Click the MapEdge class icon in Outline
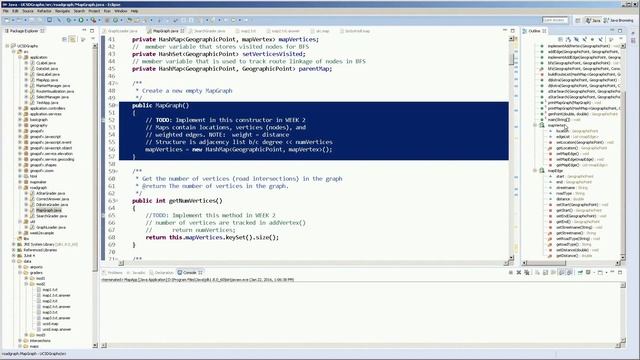640x360 pixels. tap(542, 171)
